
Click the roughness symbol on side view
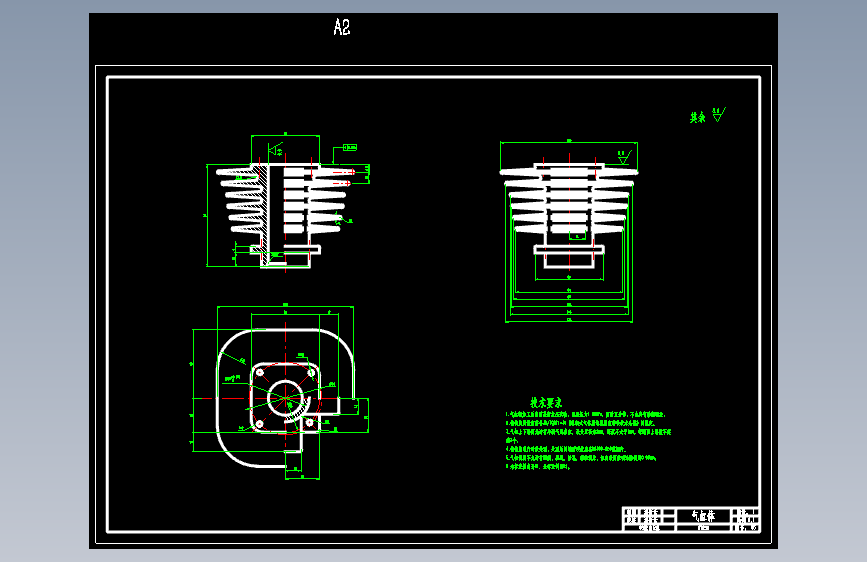(624, 157)
